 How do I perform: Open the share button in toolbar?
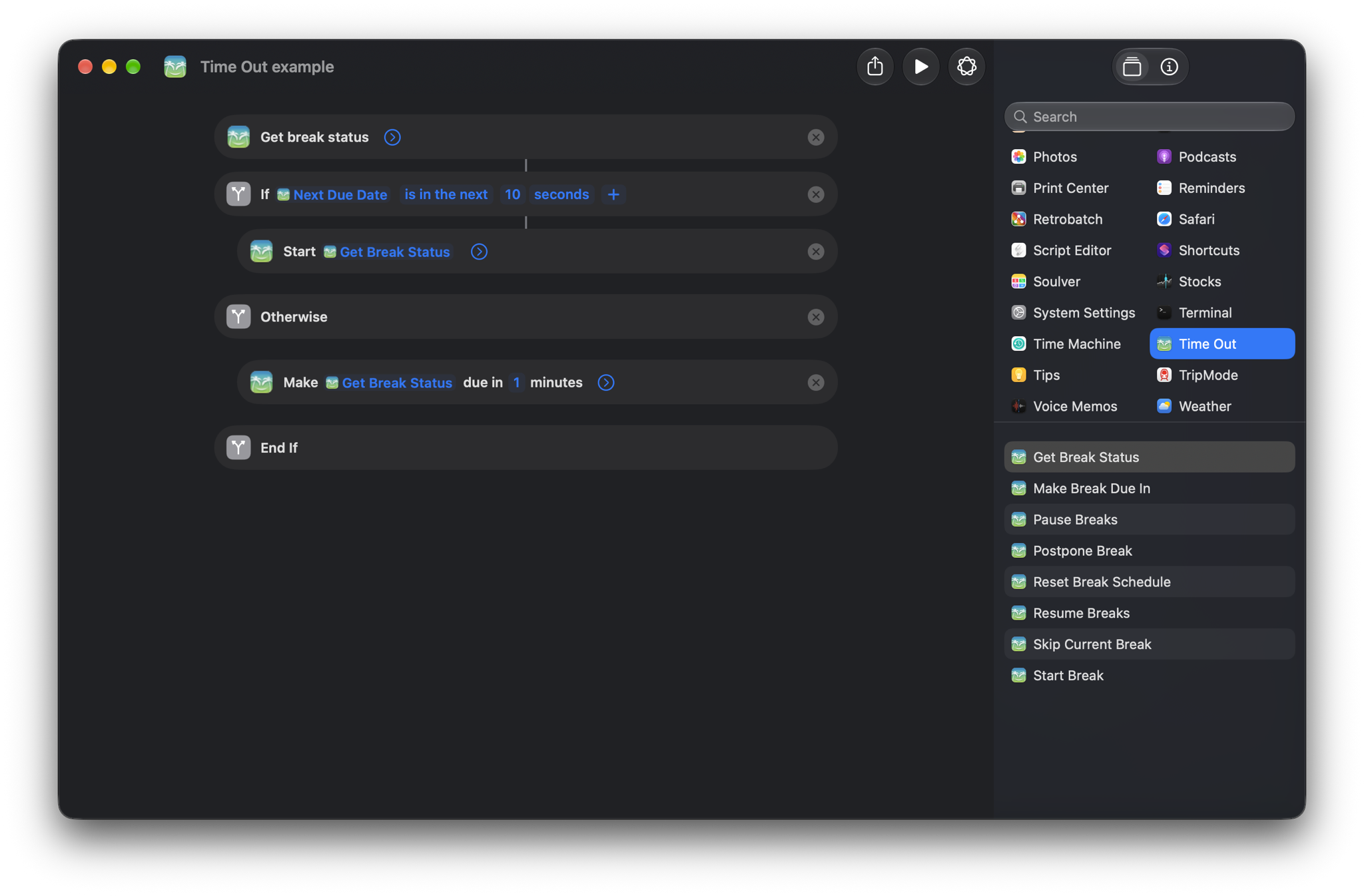point(875,67)
